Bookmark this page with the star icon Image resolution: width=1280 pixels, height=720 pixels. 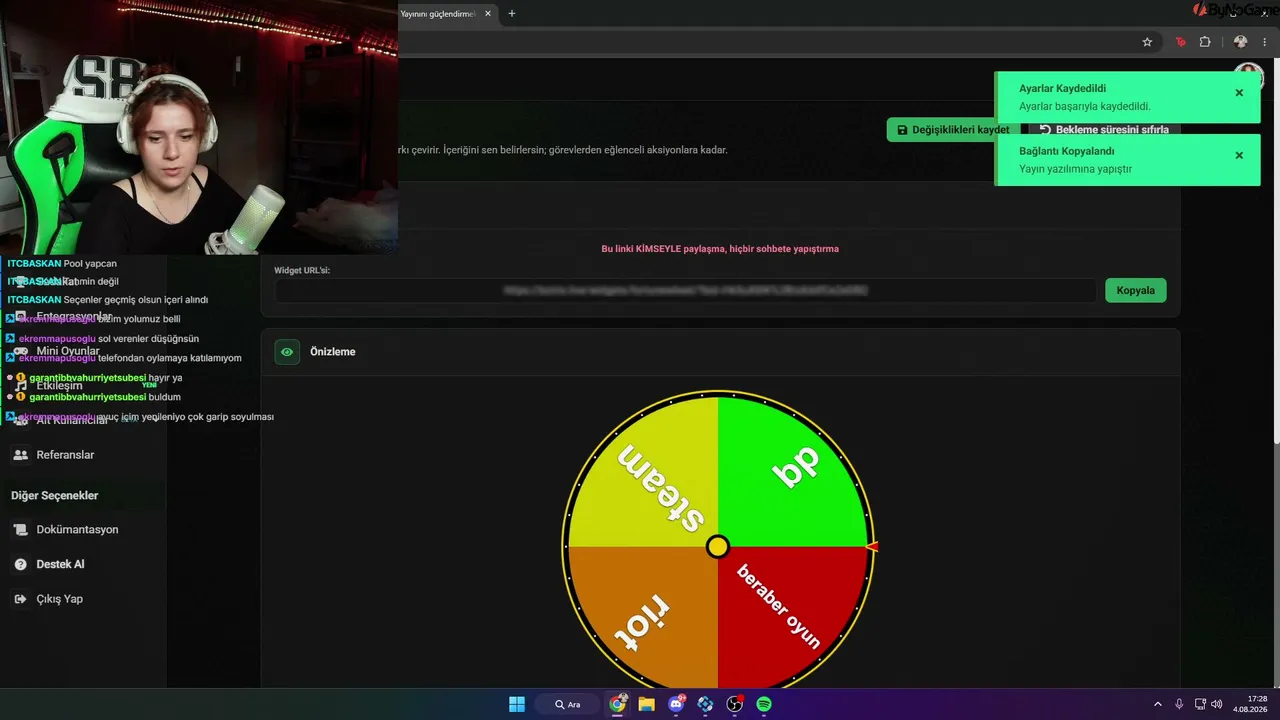[x=1147, y=42]
